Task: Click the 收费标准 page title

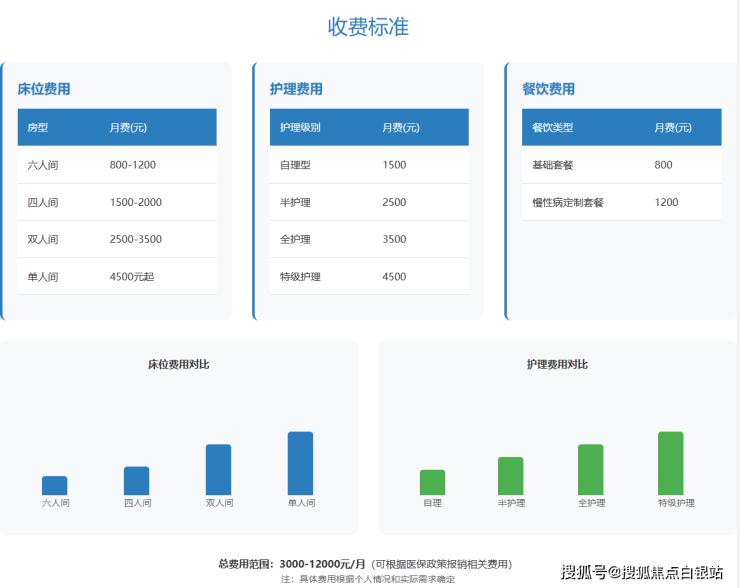Action: [368, 27]
